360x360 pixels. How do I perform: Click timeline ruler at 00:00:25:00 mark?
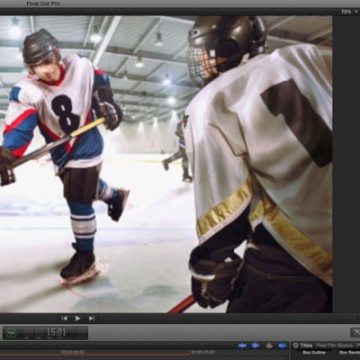(x=203, y=352)
